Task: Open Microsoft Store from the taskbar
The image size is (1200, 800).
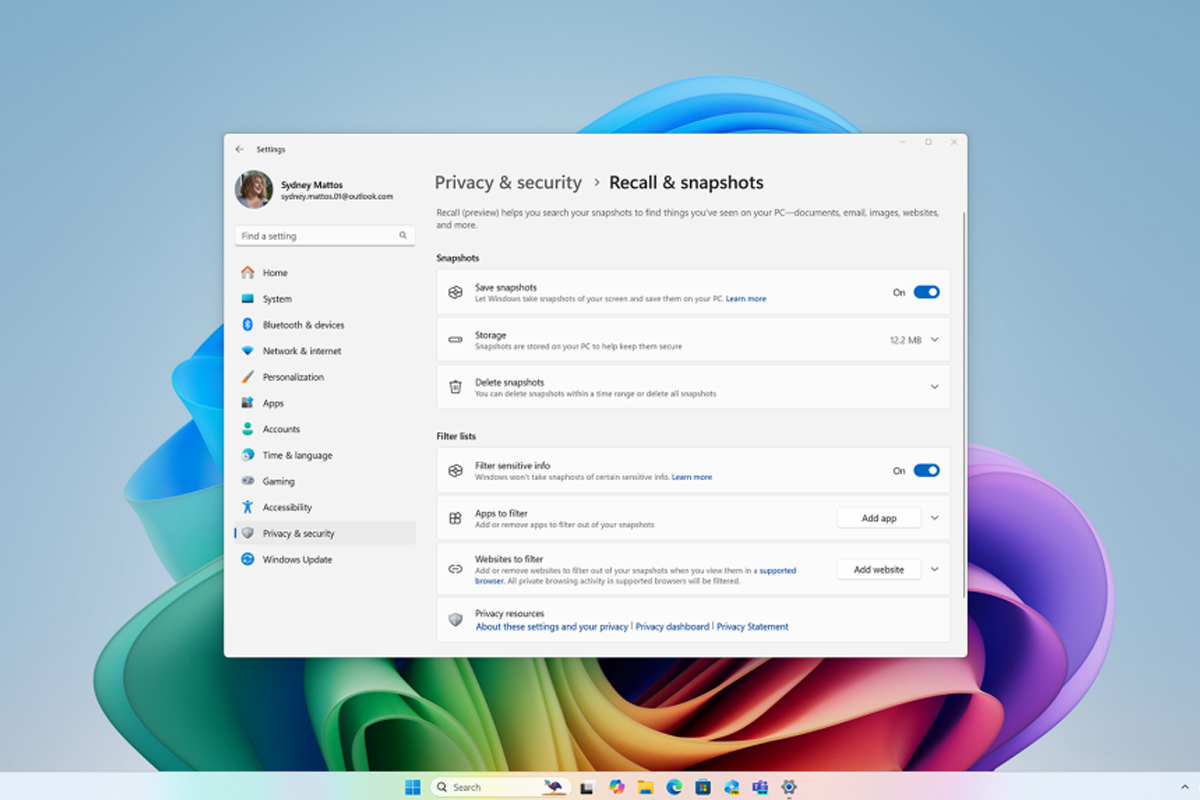Action: tap(702, 787)
